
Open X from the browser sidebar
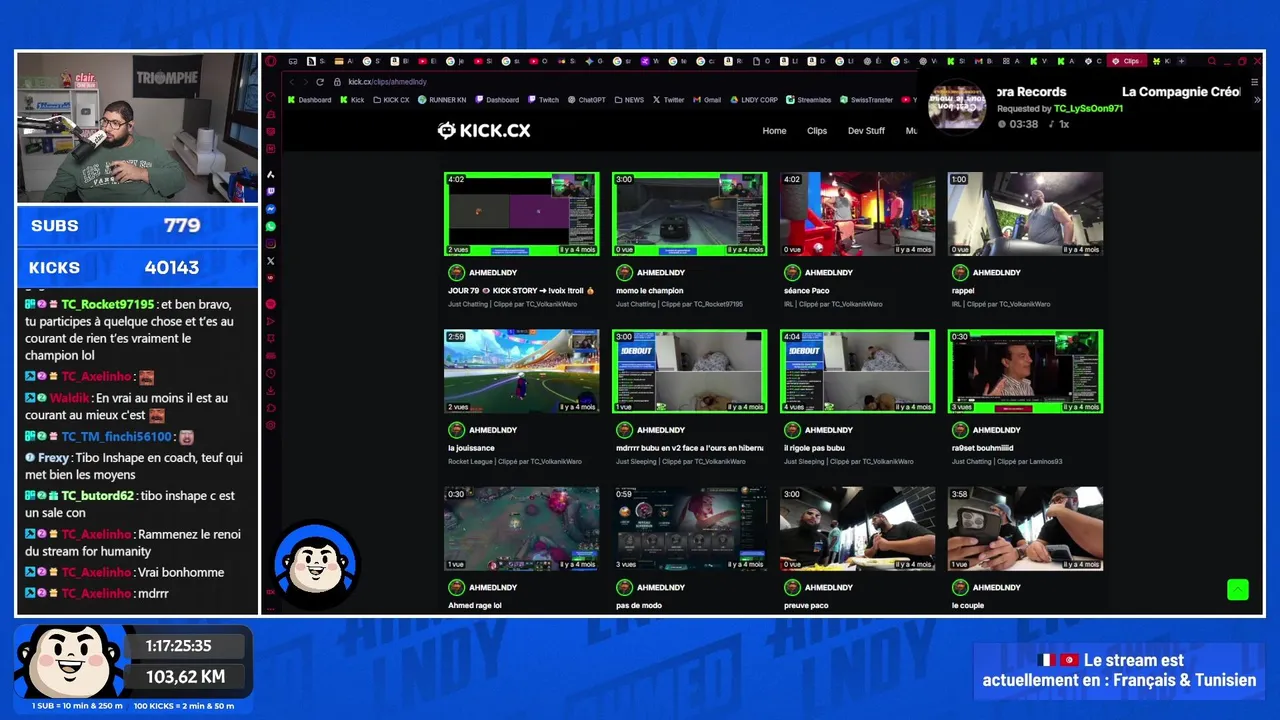[x=271, y=261]
